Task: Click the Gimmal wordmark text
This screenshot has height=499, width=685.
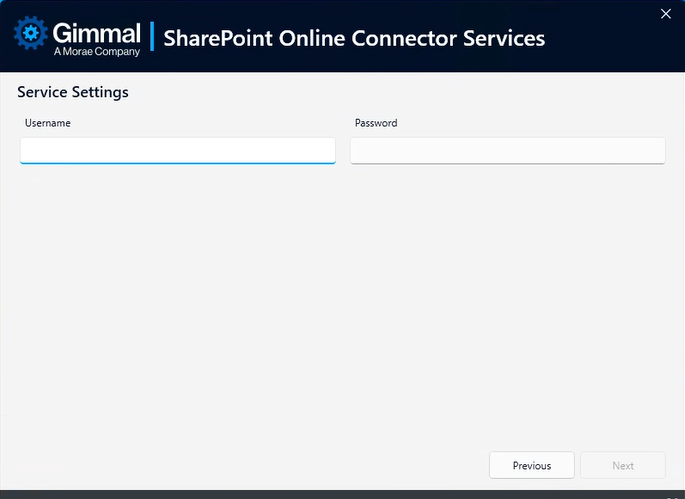Action: 96,31
